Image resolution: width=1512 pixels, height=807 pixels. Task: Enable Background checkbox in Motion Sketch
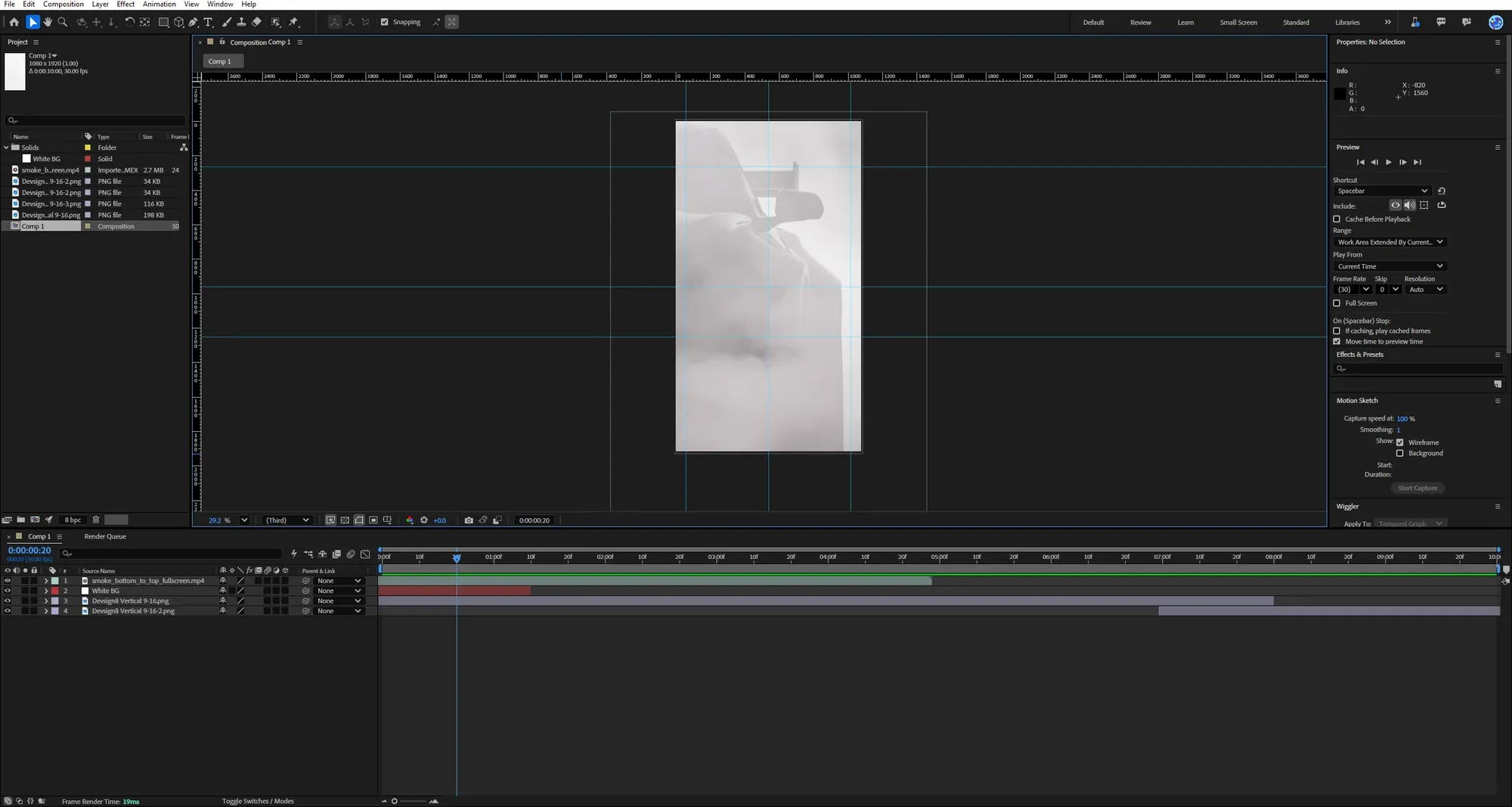tap(1400, 454)
